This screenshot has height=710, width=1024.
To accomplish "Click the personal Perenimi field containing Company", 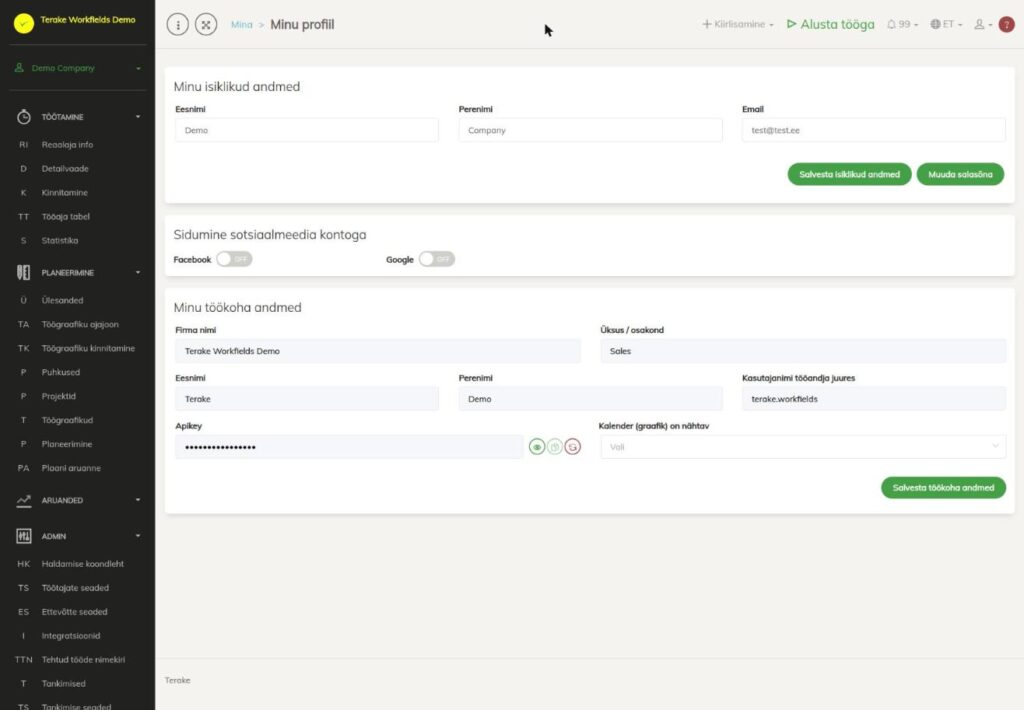I will pos(590,130).
